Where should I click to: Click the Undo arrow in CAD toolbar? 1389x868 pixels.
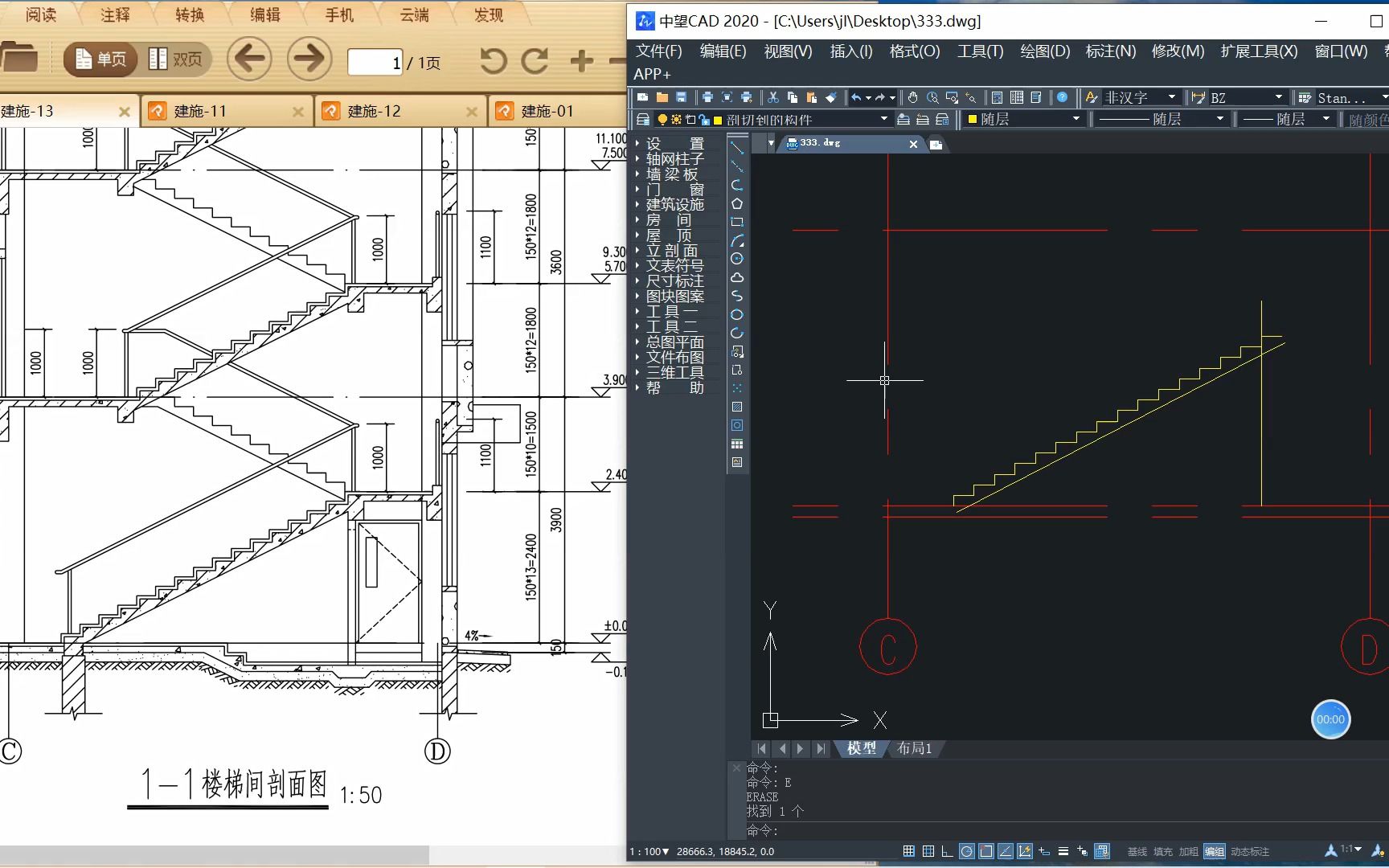(857, 97)
